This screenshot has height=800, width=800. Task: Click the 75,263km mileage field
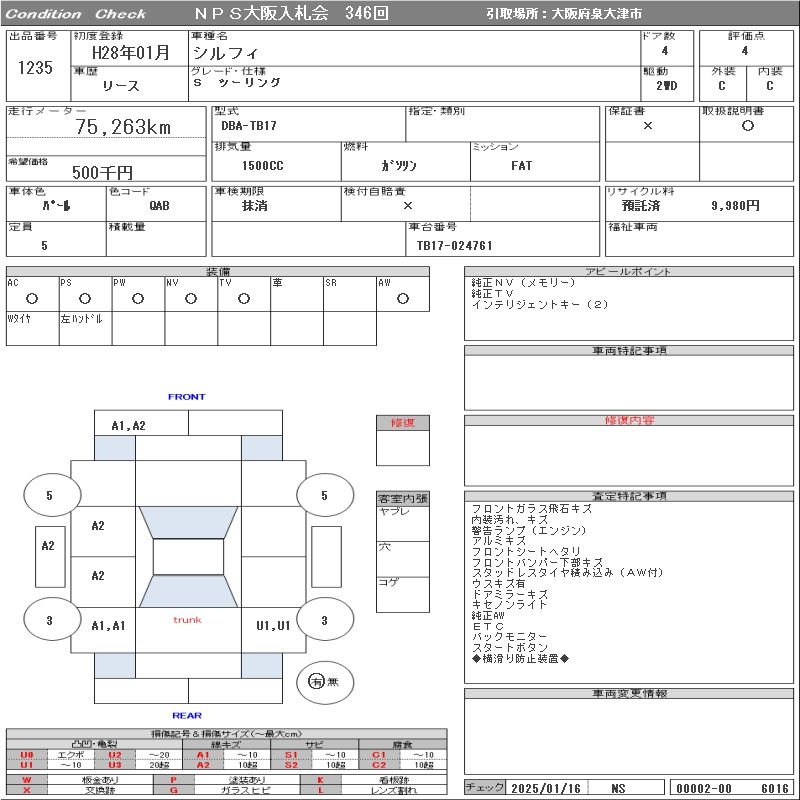coord(123,127)
